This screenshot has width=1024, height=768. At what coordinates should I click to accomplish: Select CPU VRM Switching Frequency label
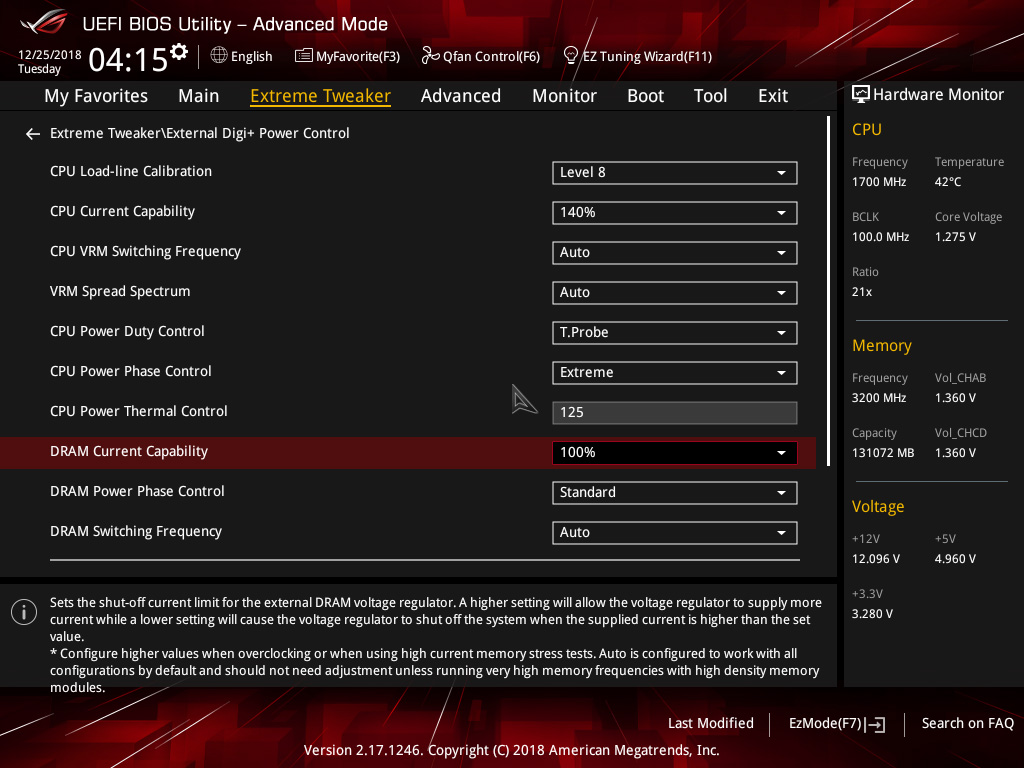tap(145, 251)
